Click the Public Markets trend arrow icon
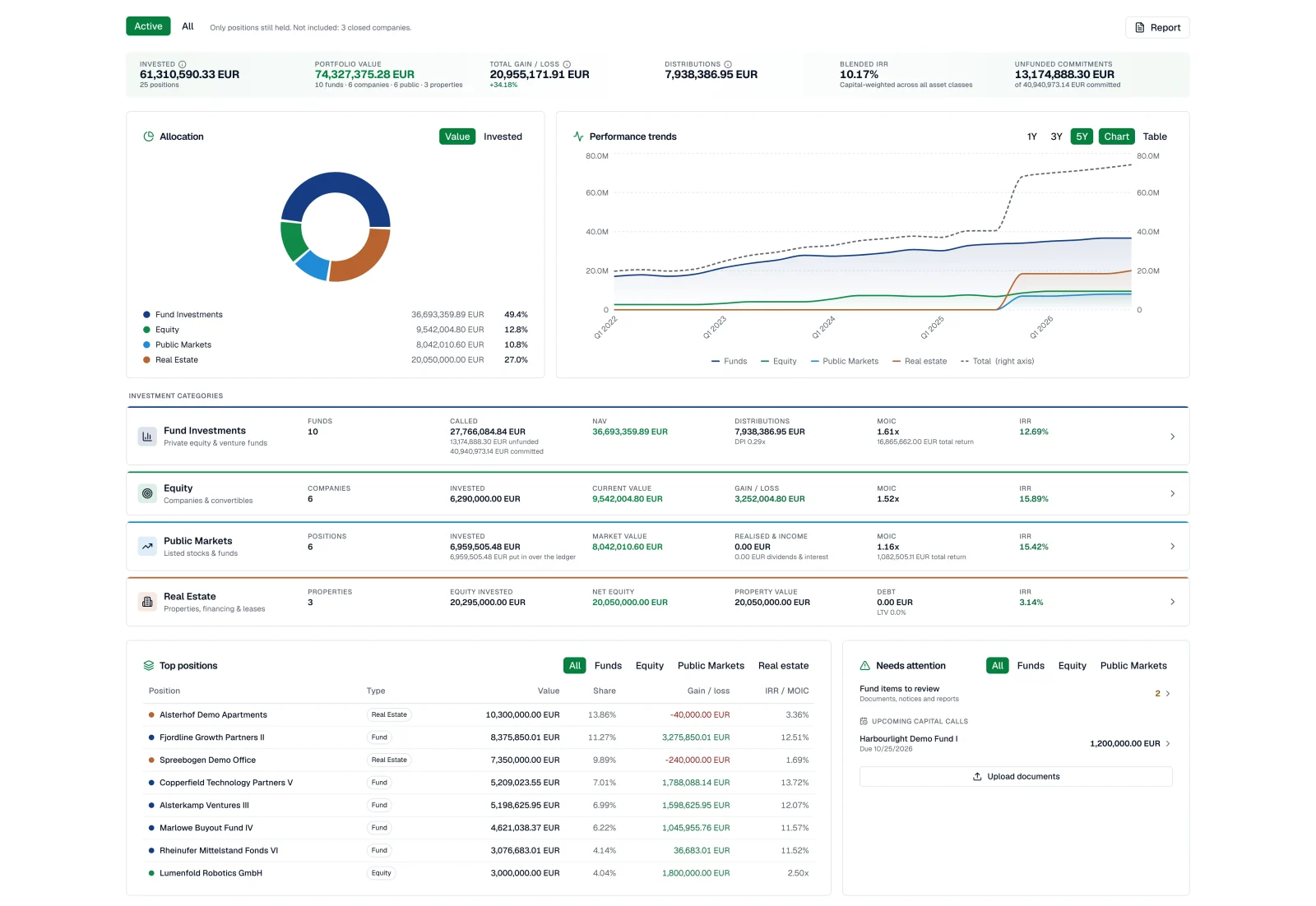This screenshot has width=1316, height=906. [x=147, y=547]
